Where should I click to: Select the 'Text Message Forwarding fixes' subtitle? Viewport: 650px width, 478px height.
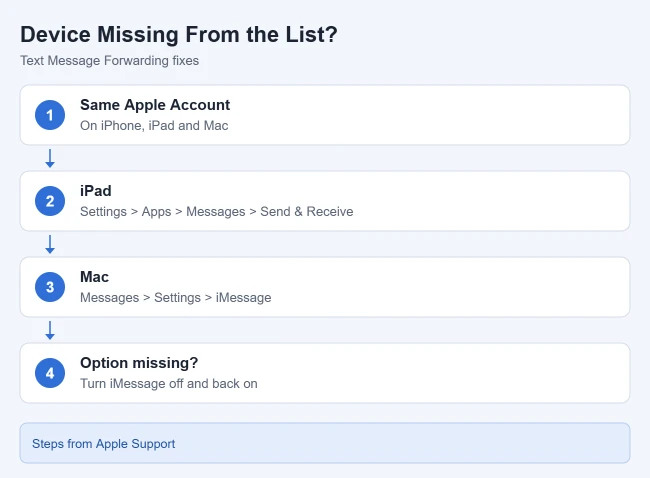tap(109, 61)
